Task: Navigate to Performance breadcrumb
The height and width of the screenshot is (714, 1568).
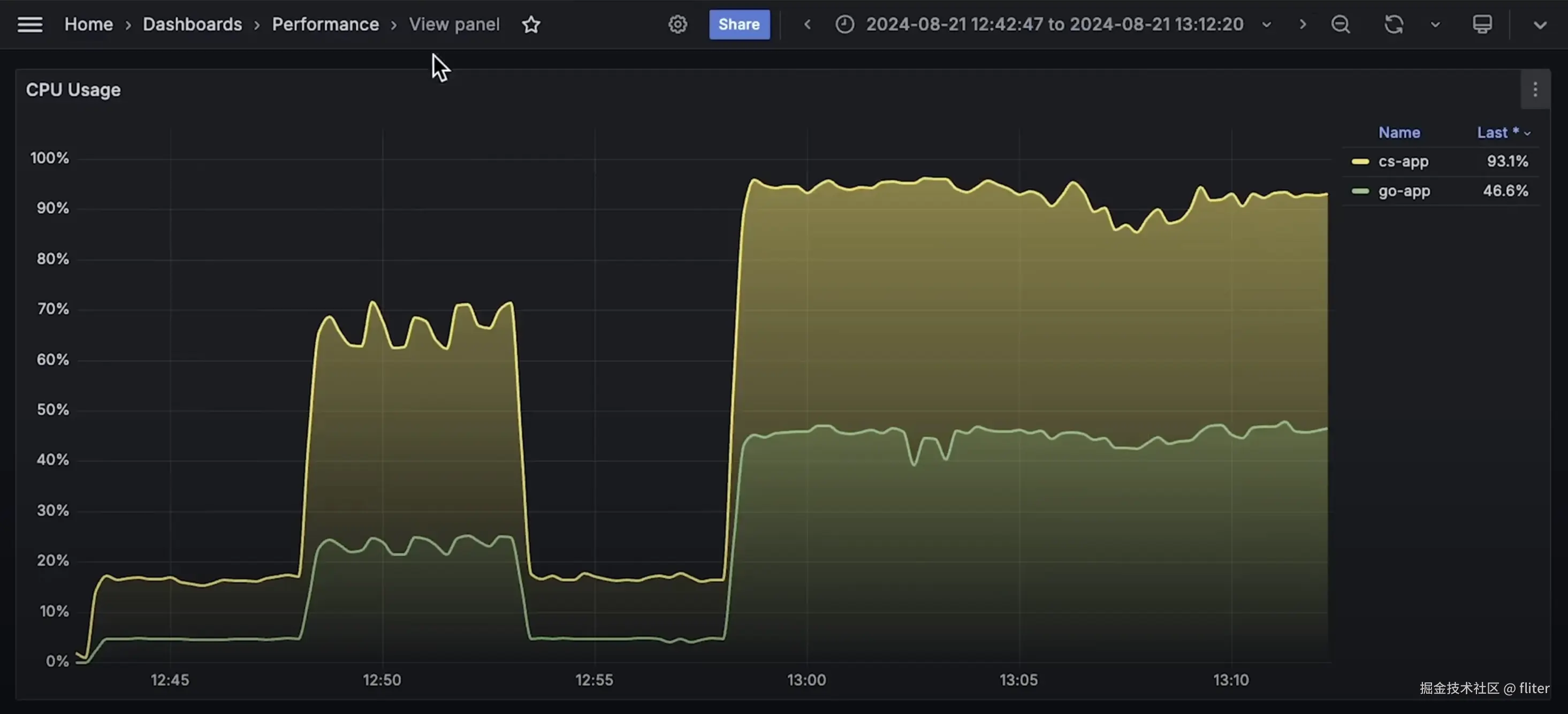Action: [325, 24]
